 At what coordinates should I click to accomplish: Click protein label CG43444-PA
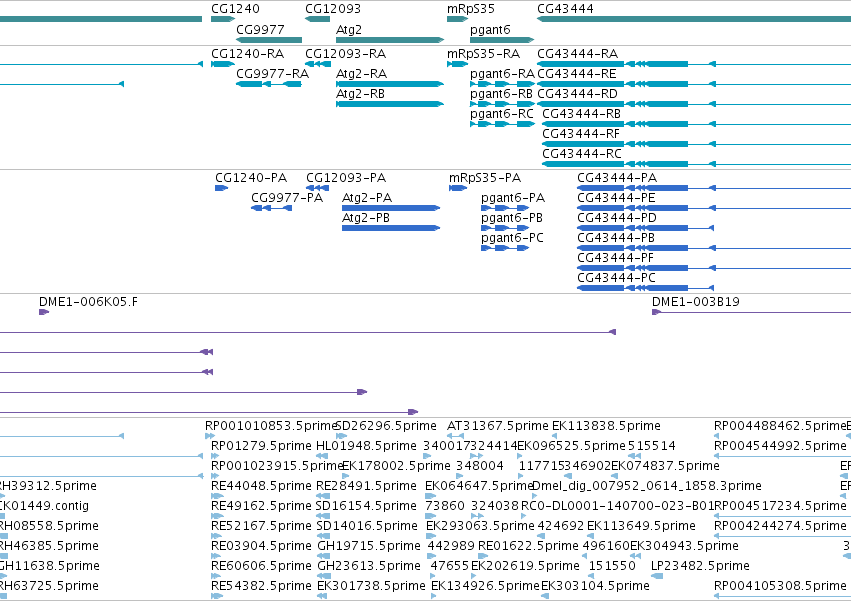[617, 178]
